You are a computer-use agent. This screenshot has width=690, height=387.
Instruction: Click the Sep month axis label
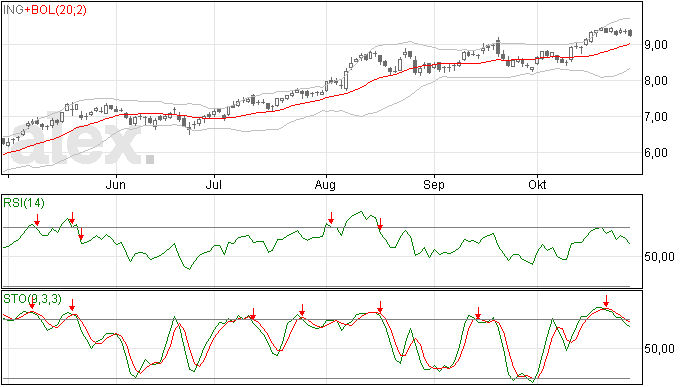coord(434,185)
